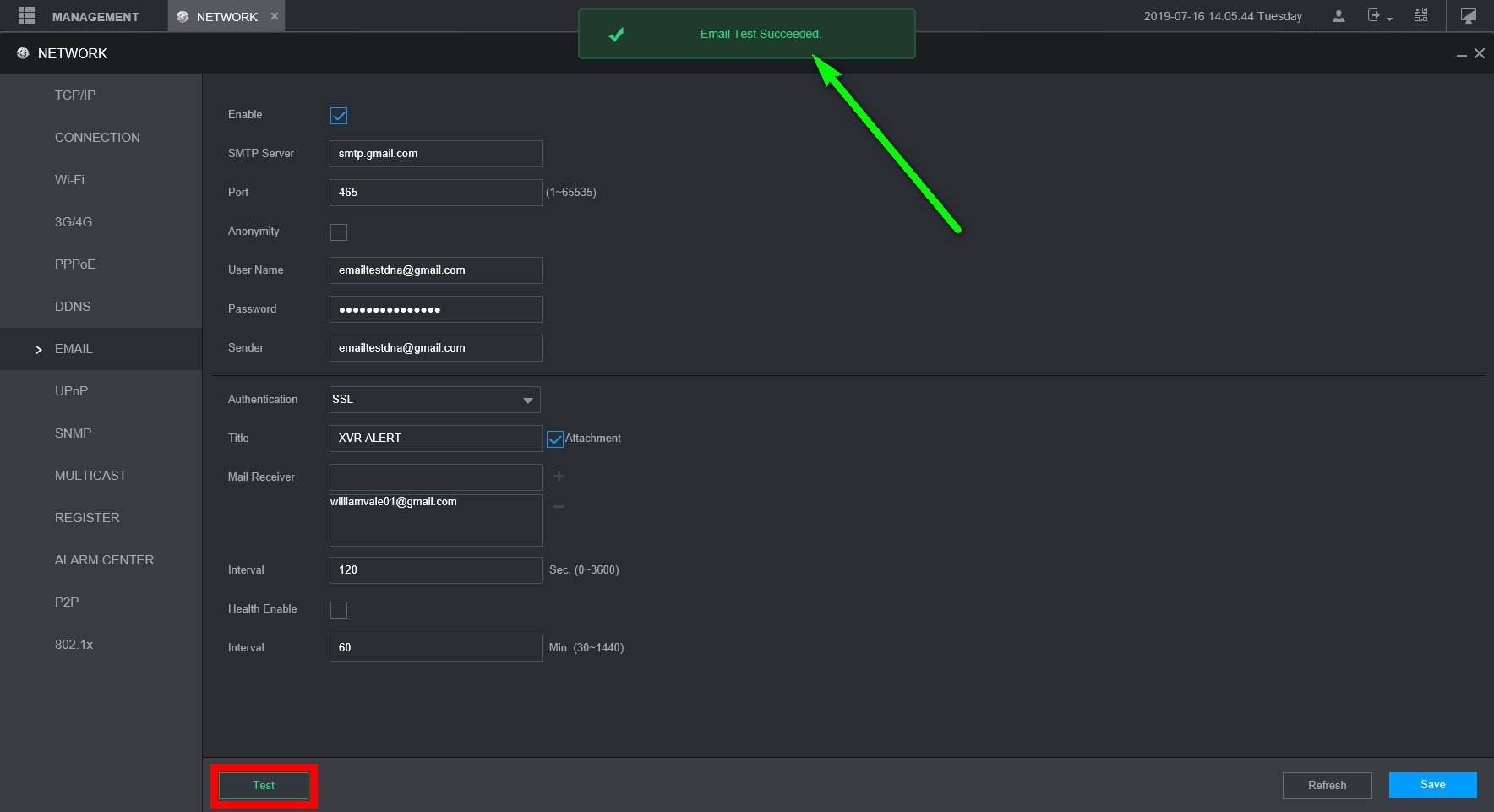Click the logout icon in the top bar
The height and width of the screenshot is (812, 1494).
click(1374, 16)
